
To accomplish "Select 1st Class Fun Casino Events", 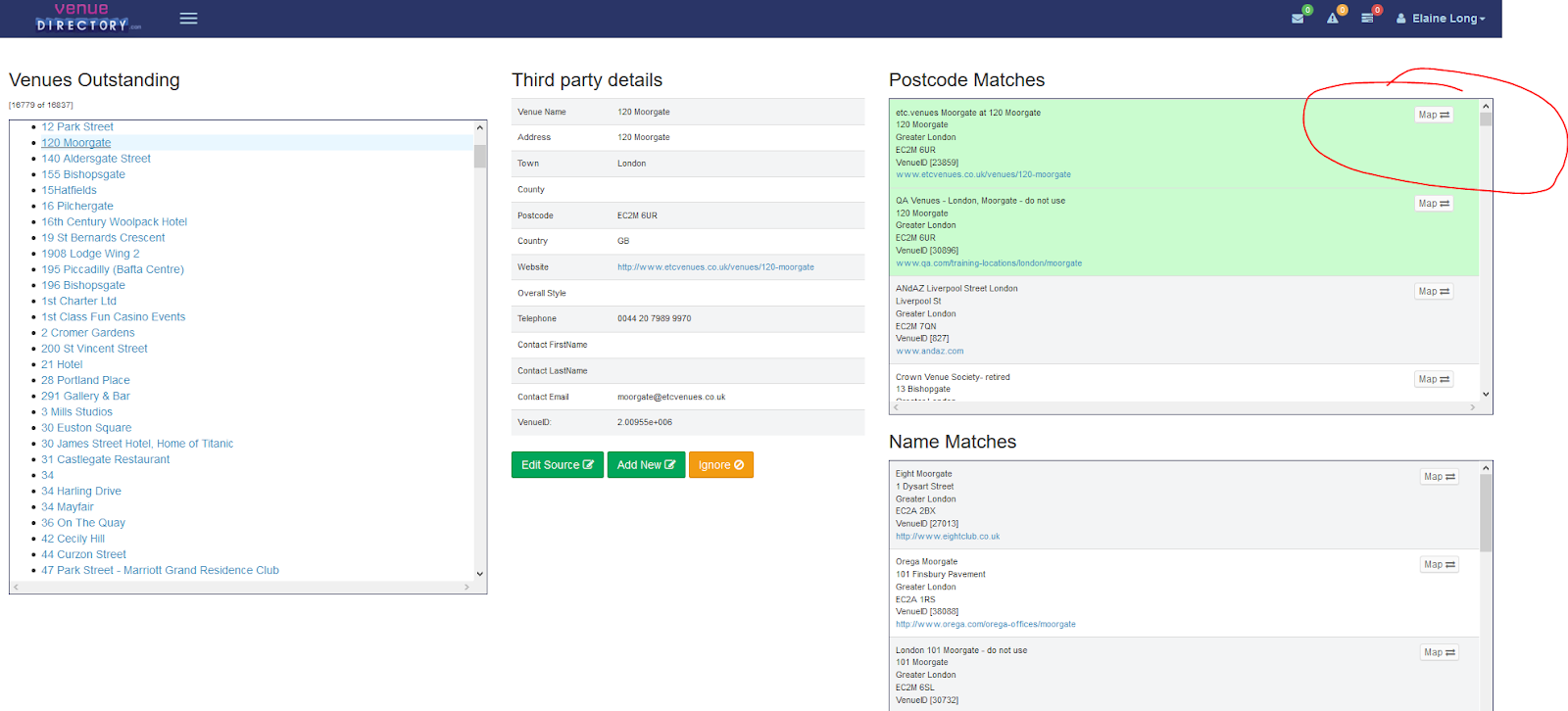I will pyautogui.click(x=114, y=317).
